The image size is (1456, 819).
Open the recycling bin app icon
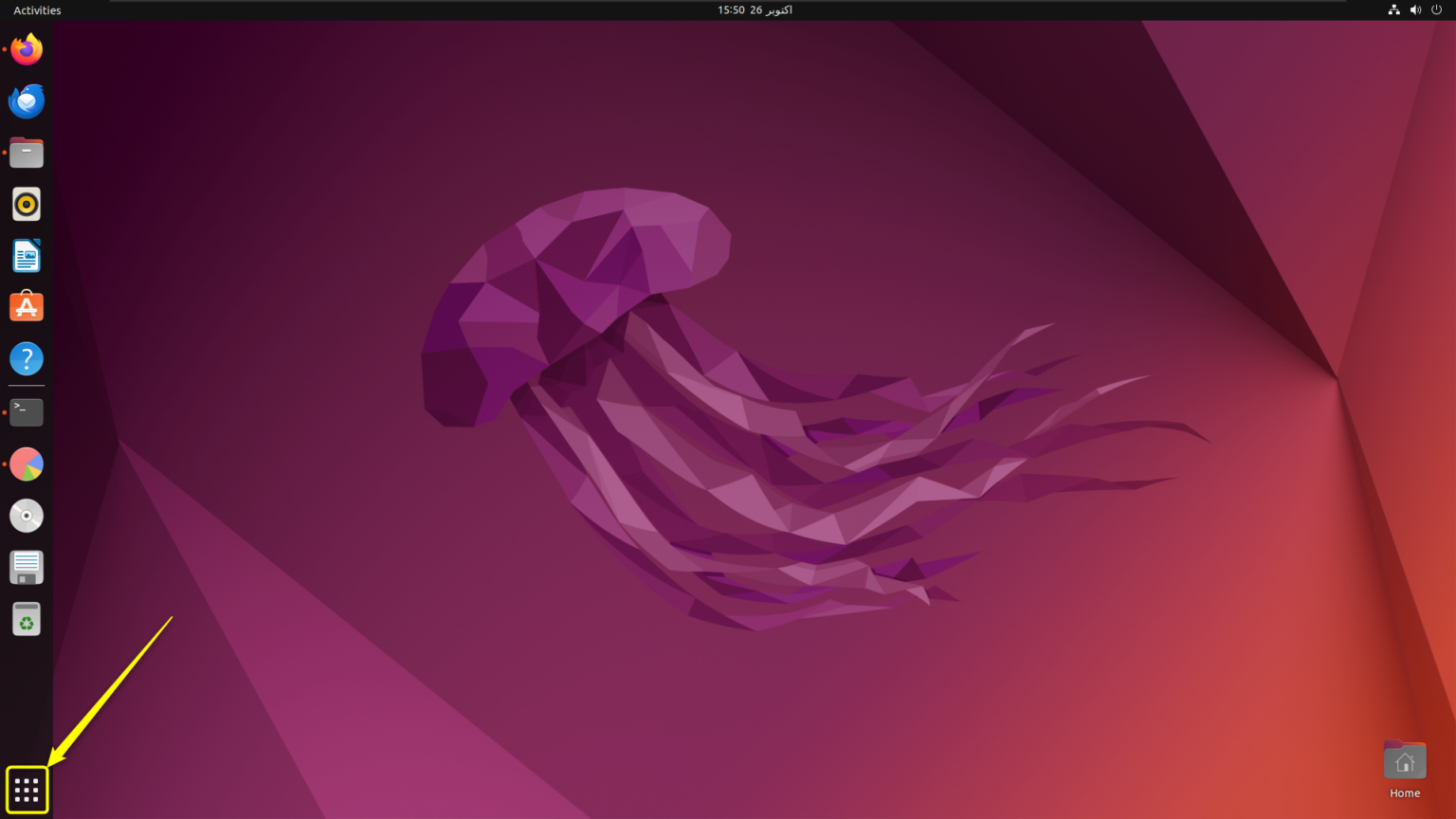26,618
